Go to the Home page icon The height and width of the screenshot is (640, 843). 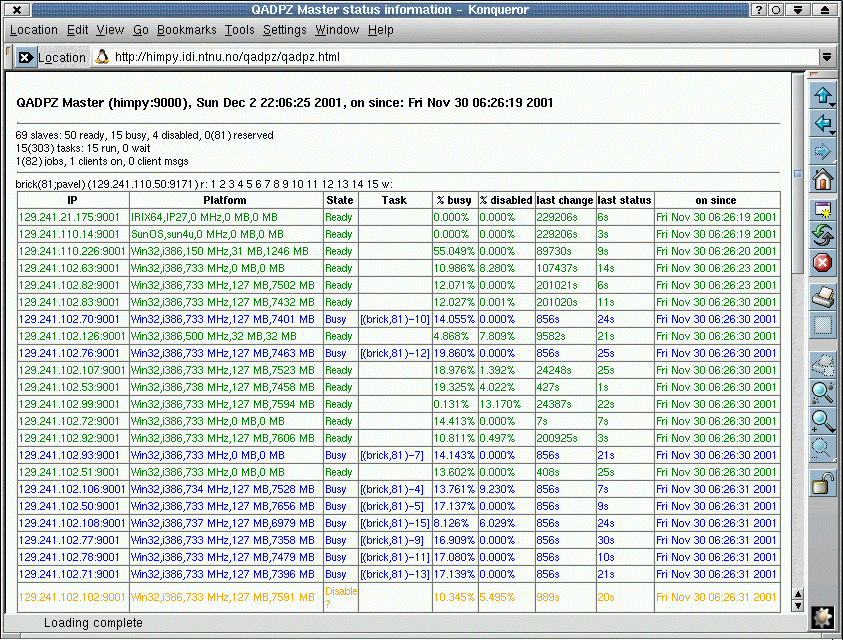[822, 181]
